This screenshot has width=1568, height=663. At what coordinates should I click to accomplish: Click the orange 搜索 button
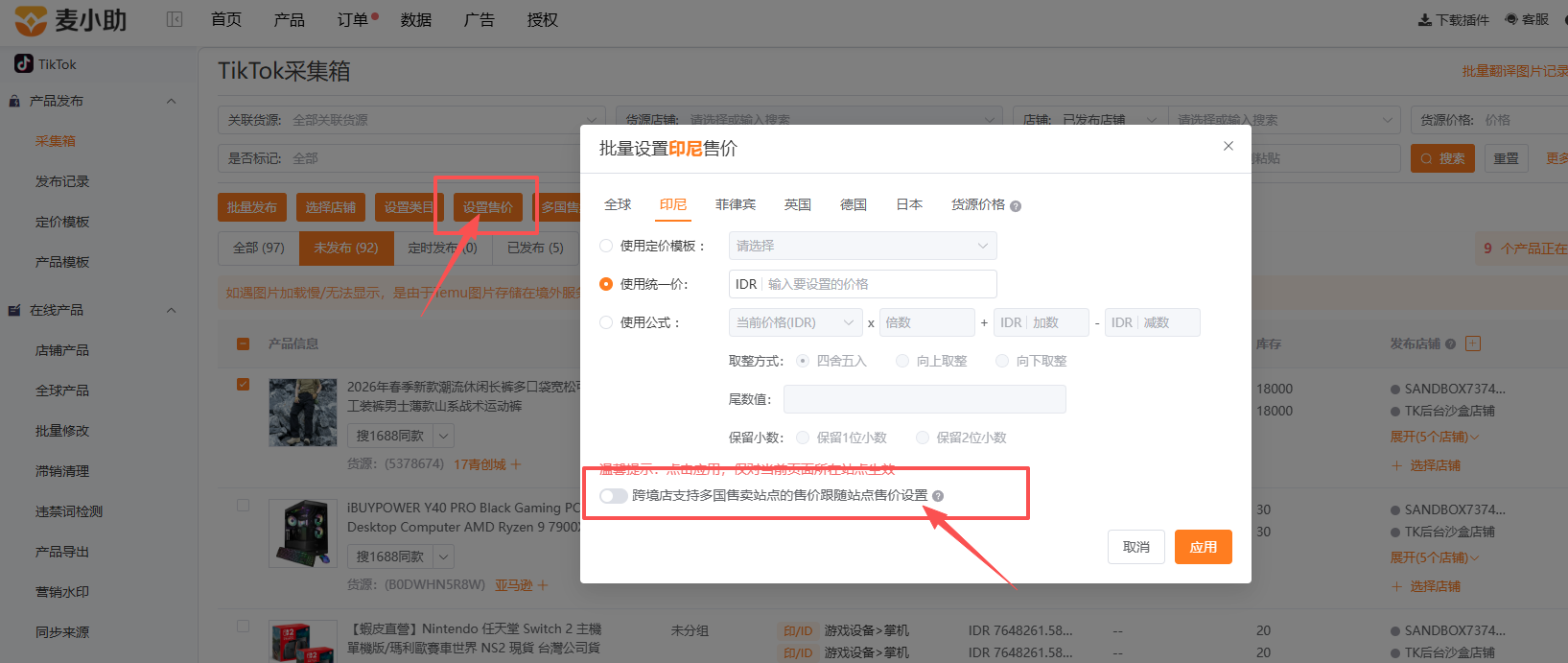1442,158
